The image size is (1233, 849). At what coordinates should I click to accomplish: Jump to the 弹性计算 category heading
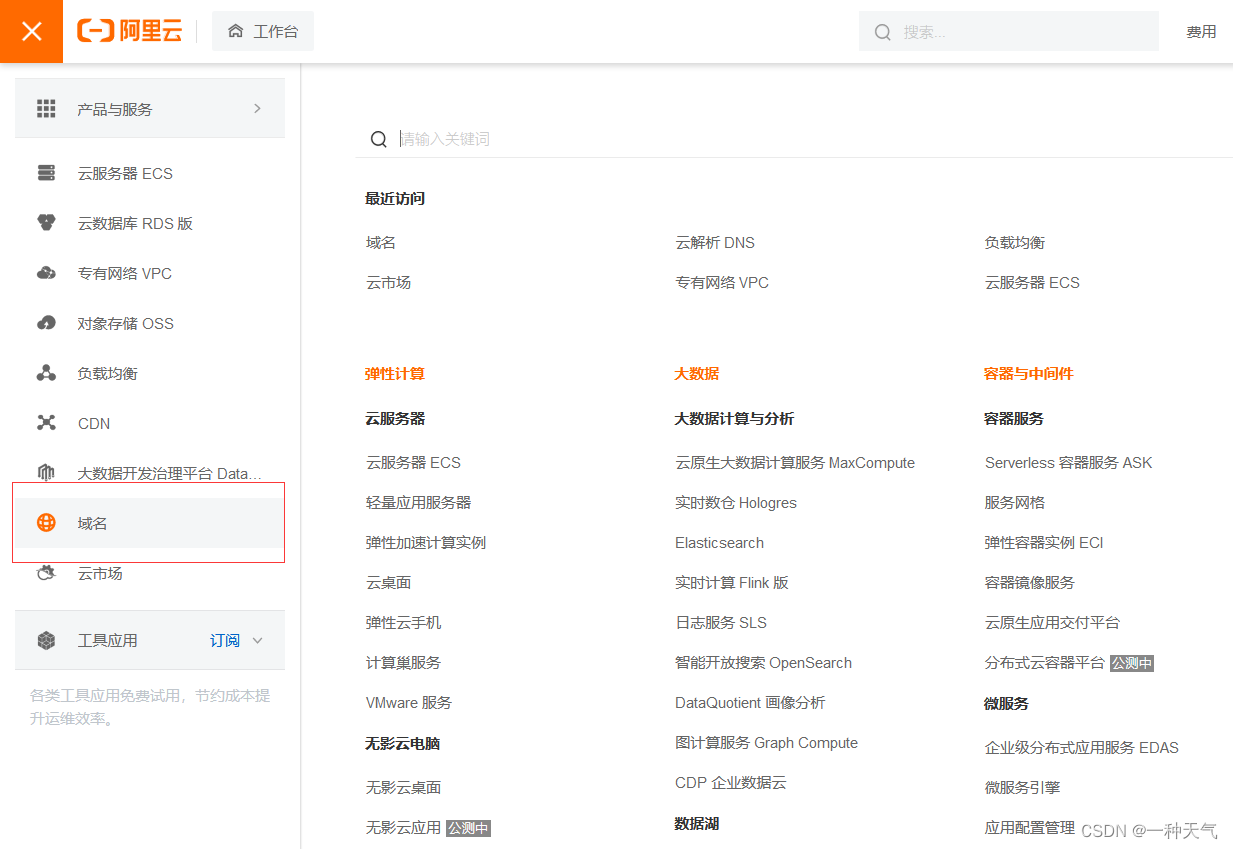(395, 373)
